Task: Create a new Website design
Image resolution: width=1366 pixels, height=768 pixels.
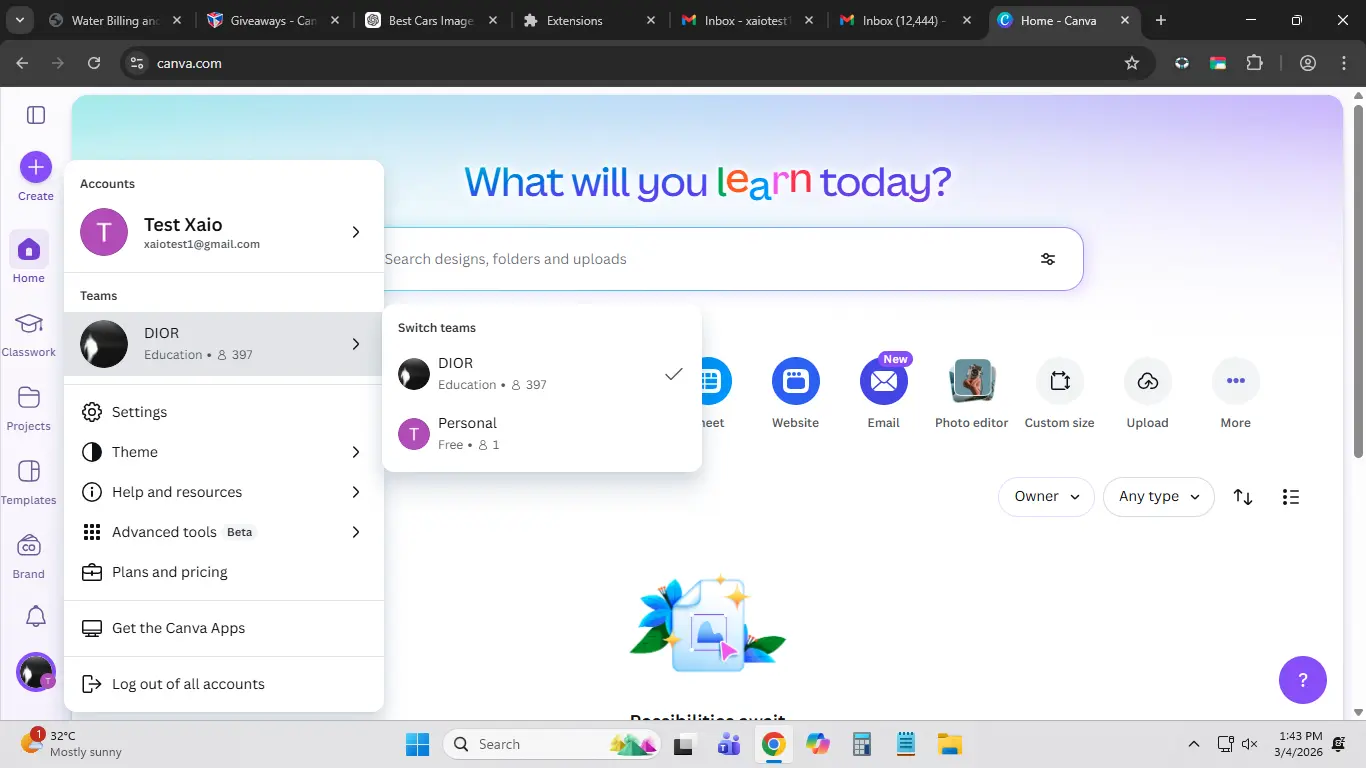Action: click(x=796, y=393)
